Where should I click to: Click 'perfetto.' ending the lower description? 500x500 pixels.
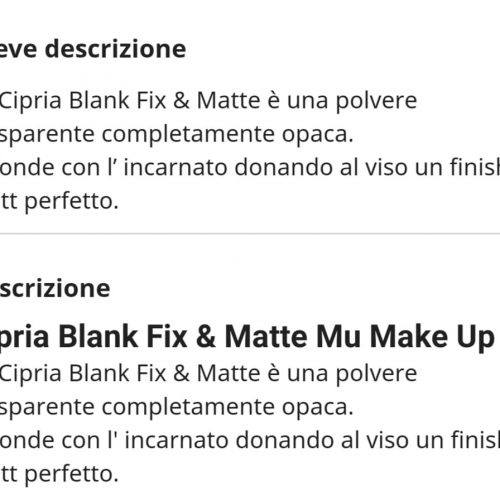click(x=72, y=474)
